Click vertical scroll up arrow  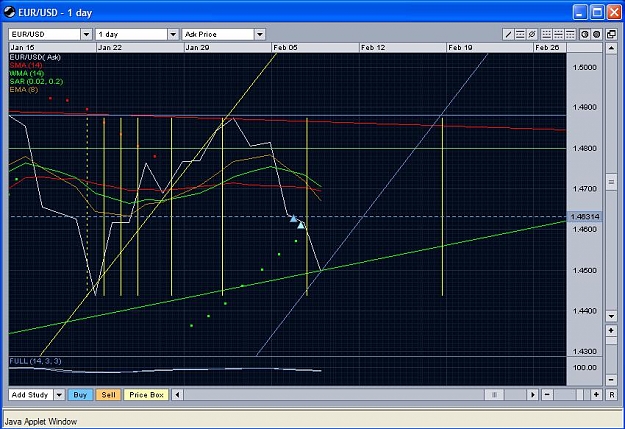point(611,49)
